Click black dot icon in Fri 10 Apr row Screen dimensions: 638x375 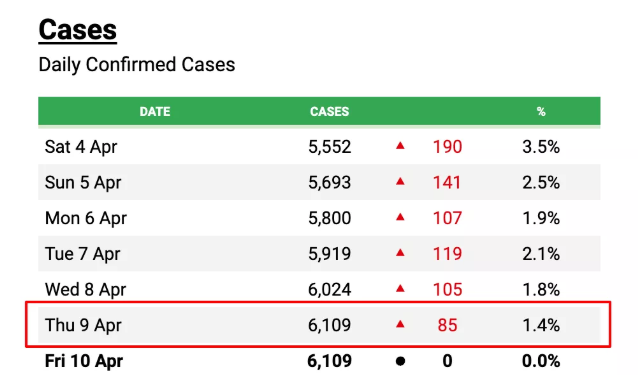(400, 361)
